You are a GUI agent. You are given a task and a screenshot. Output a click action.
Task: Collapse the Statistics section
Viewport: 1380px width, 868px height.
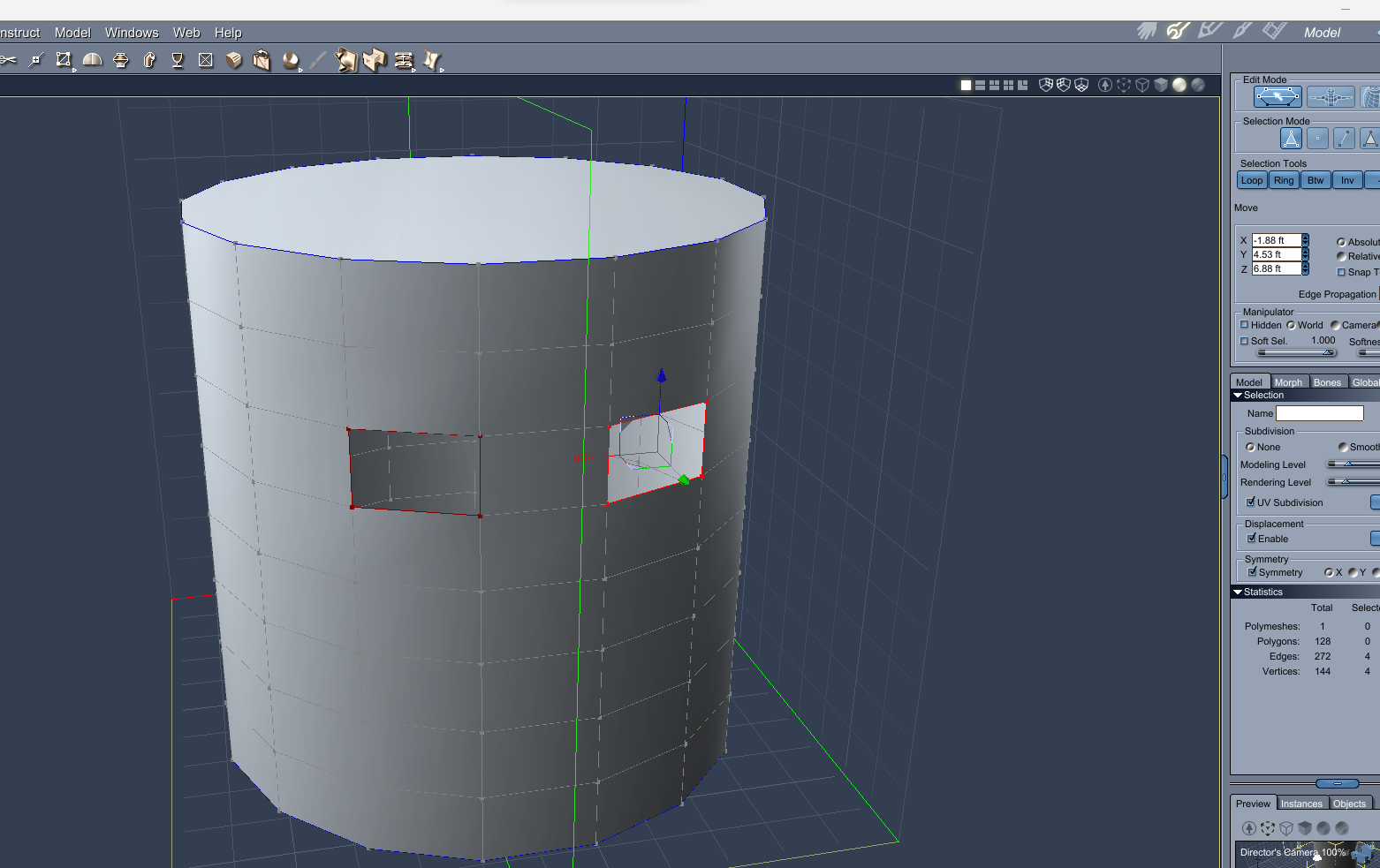point(1238,593)
